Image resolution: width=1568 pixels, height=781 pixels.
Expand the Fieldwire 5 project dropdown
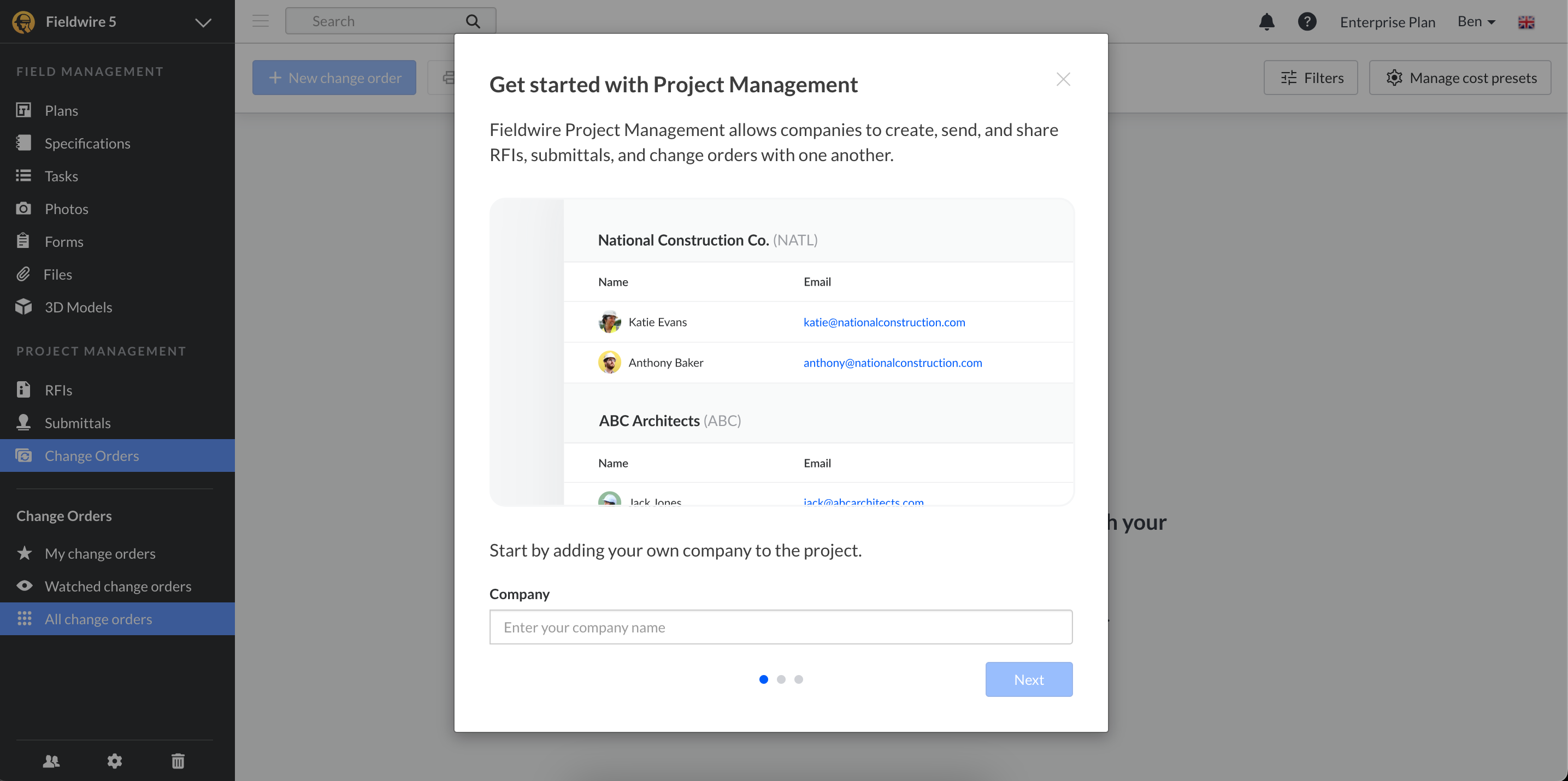pyautogui.click(x=203, y=22)
